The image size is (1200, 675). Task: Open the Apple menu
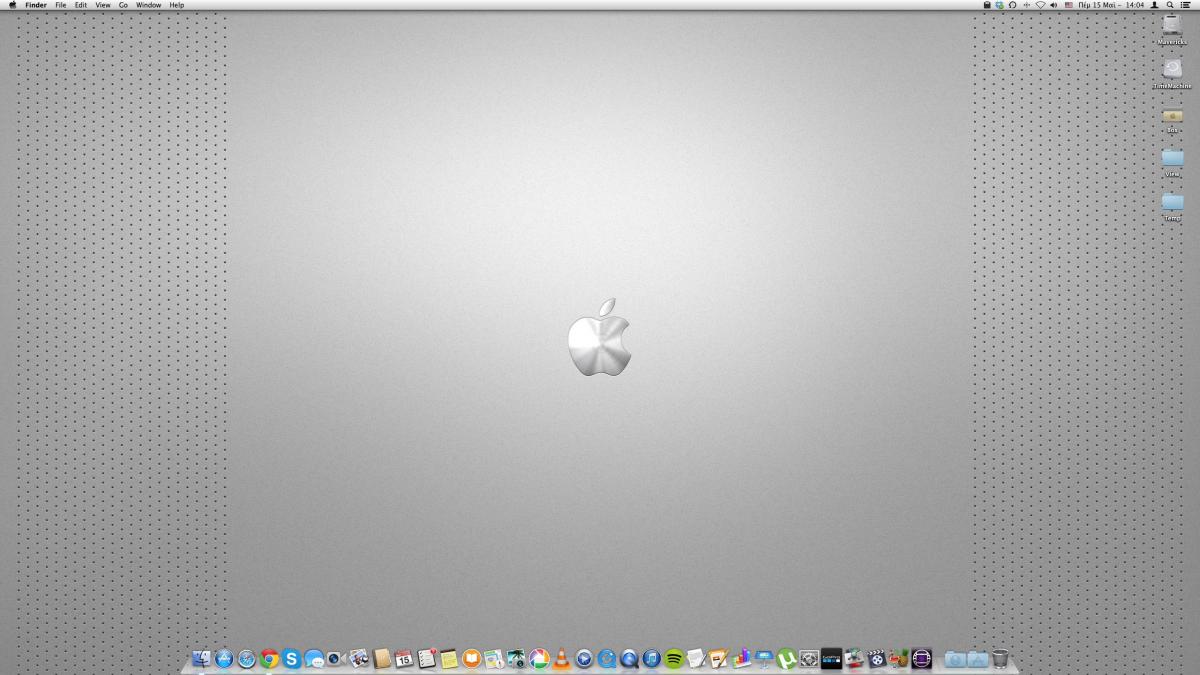12,5
